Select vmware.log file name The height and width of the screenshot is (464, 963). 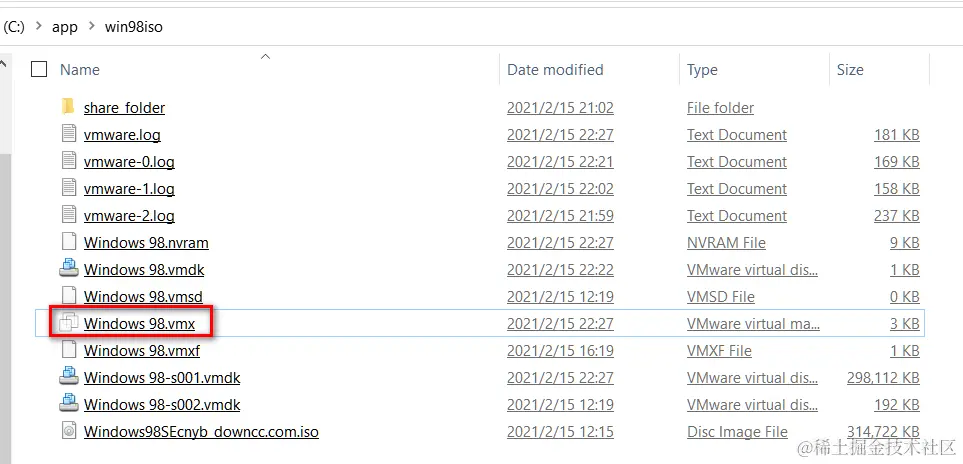(x=122, y=134)
